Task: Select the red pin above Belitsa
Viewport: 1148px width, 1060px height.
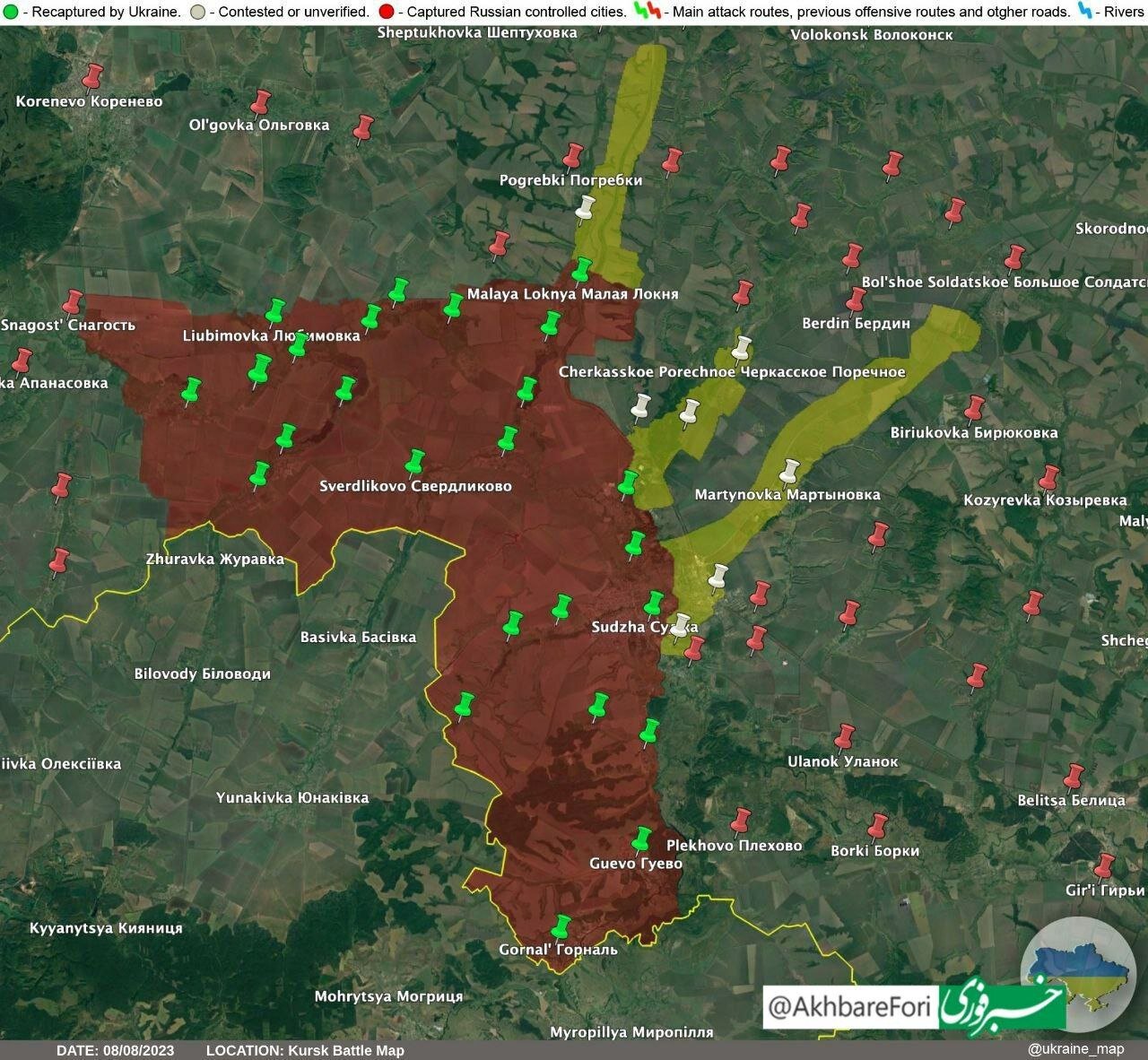Action: (1074, 776)
